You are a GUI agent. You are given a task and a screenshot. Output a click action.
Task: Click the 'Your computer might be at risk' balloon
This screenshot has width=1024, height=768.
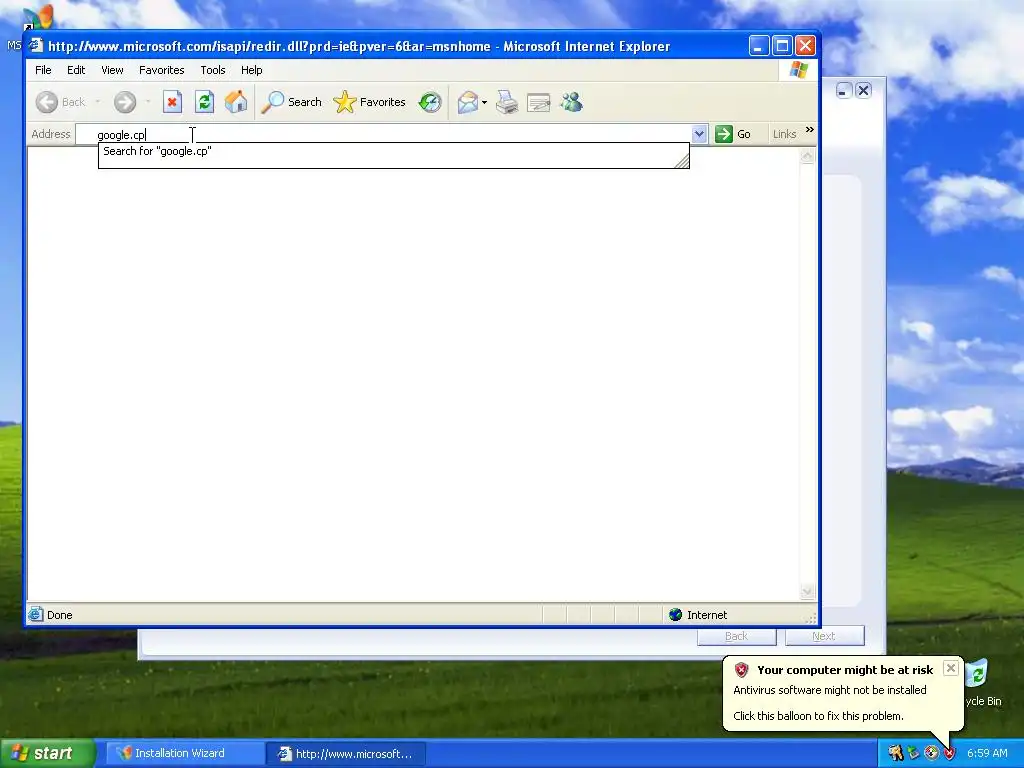pos(843,693)
